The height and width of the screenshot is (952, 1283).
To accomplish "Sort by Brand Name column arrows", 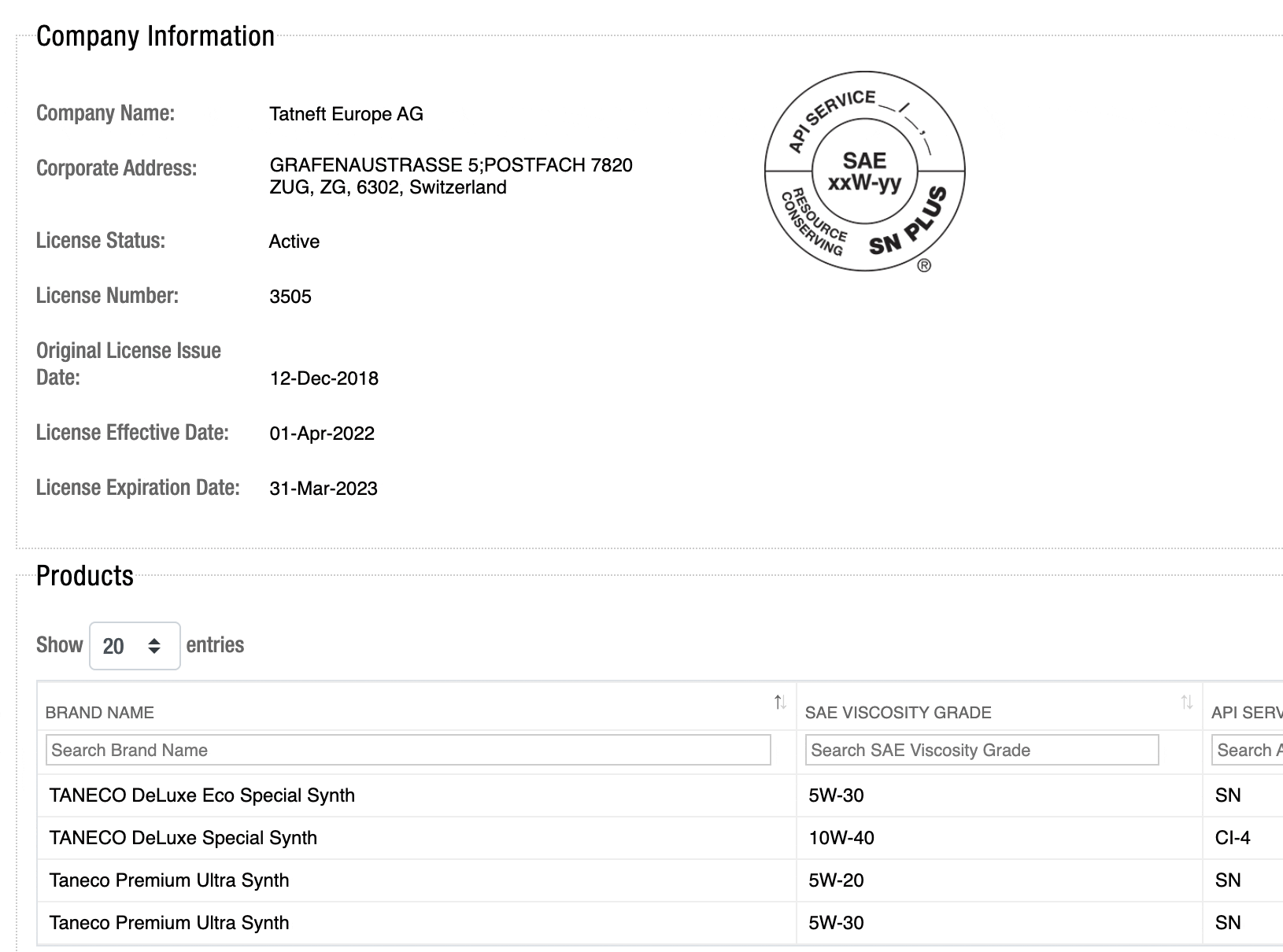I will [780, 703].
